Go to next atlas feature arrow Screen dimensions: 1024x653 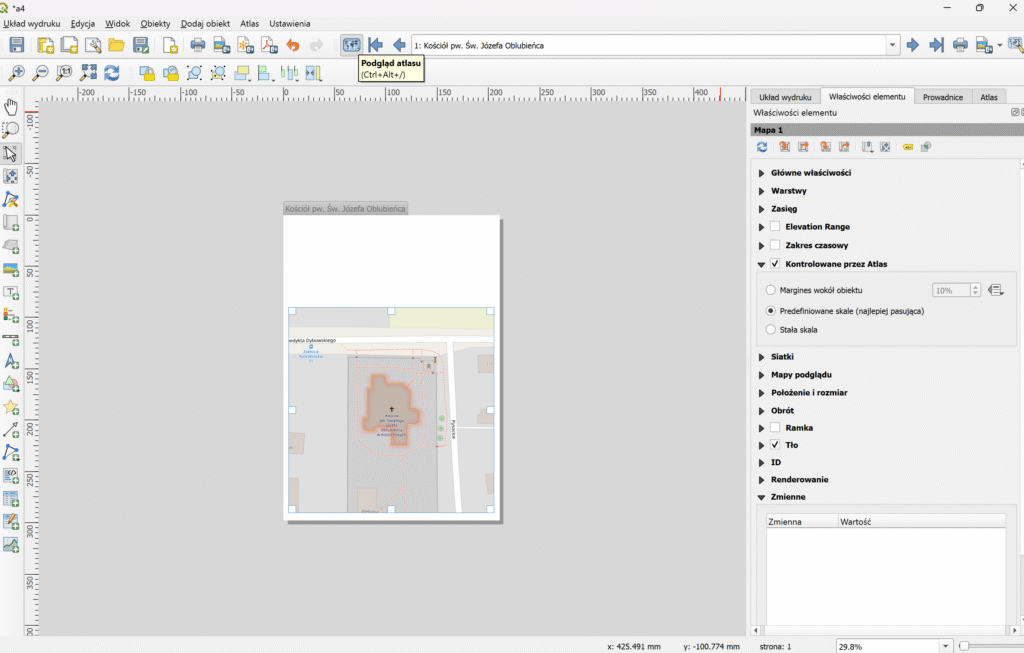[x=912, y=45]
